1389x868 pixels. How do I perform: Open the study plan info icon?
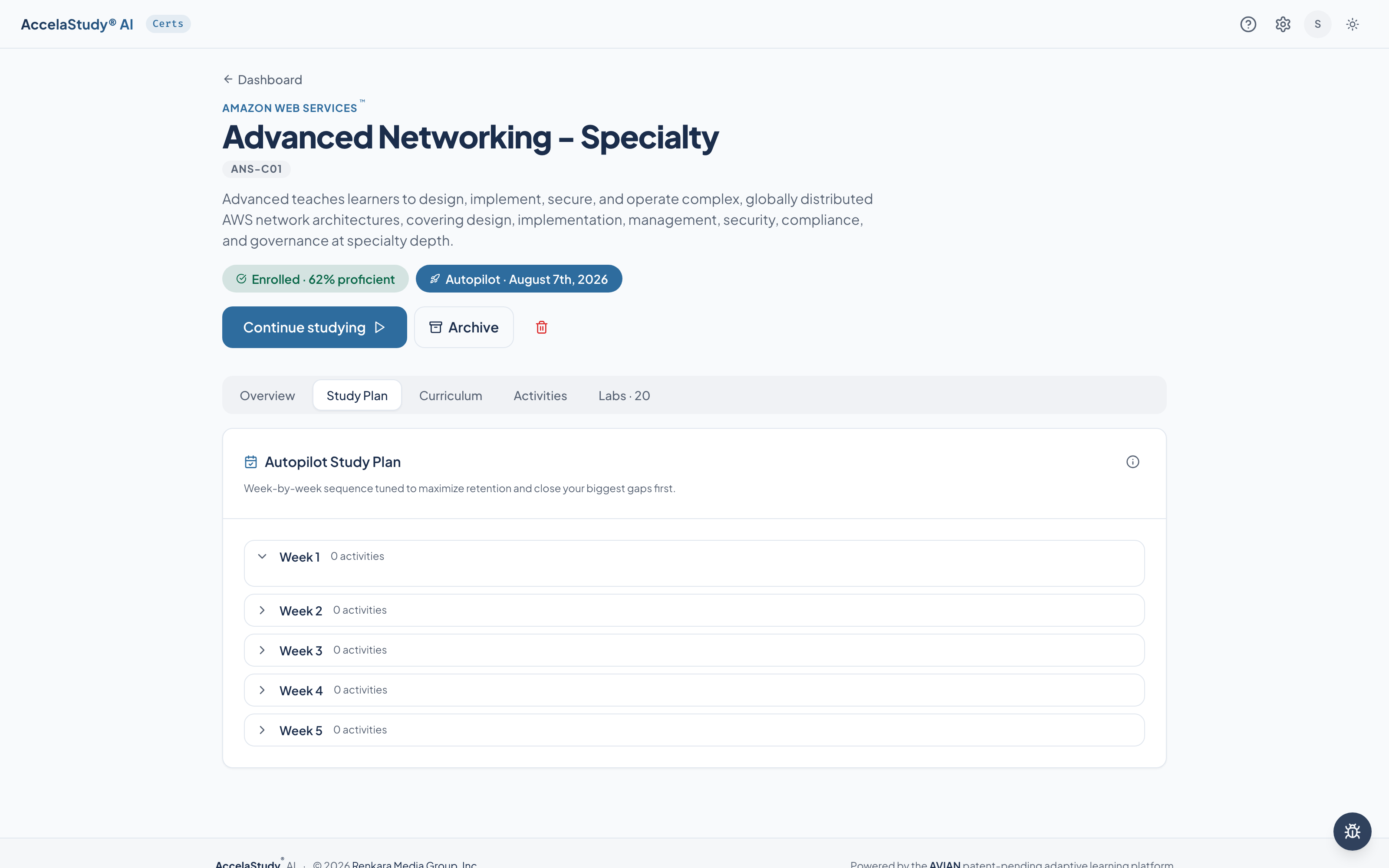click(1132, 462)
